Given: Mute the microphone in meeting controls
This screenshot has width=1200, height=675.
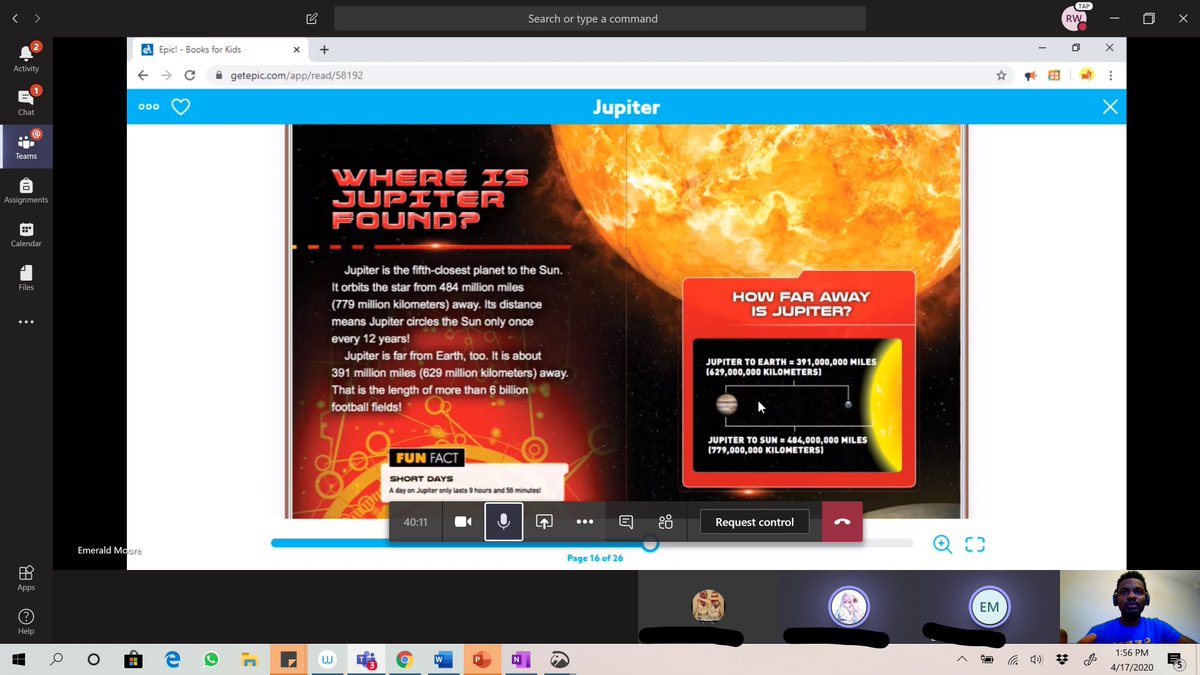Looking at the screenshot, I should (504, 522).
